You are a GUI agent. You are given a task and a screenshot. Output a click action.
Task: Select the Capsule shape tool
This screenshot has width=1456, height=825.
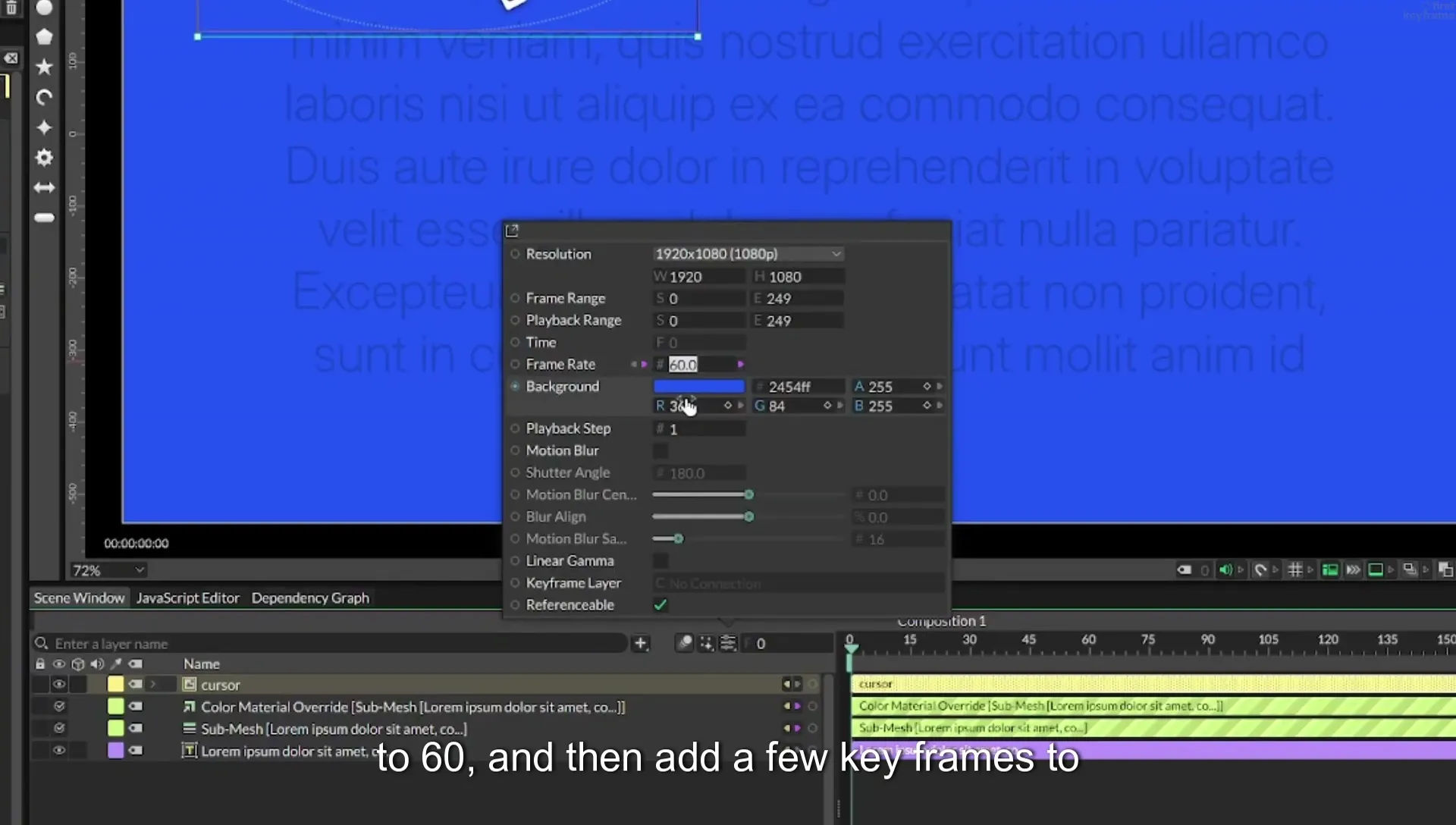pyautogui.click(x=45, y=218)
